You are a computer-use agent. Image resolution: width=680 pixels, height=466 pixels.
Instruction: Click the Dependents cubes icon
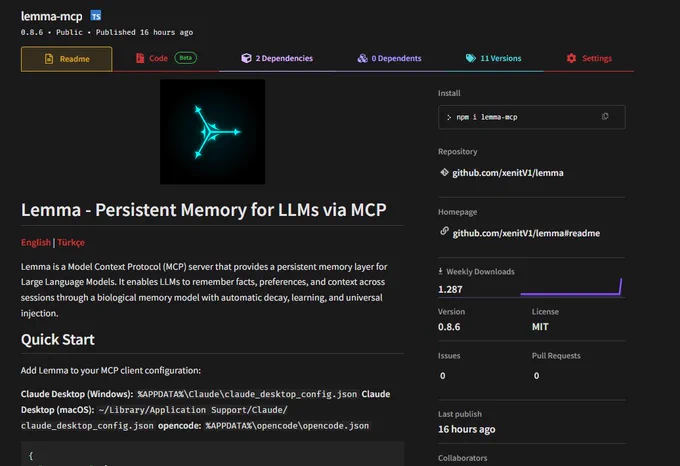click(x=363, y=58)
